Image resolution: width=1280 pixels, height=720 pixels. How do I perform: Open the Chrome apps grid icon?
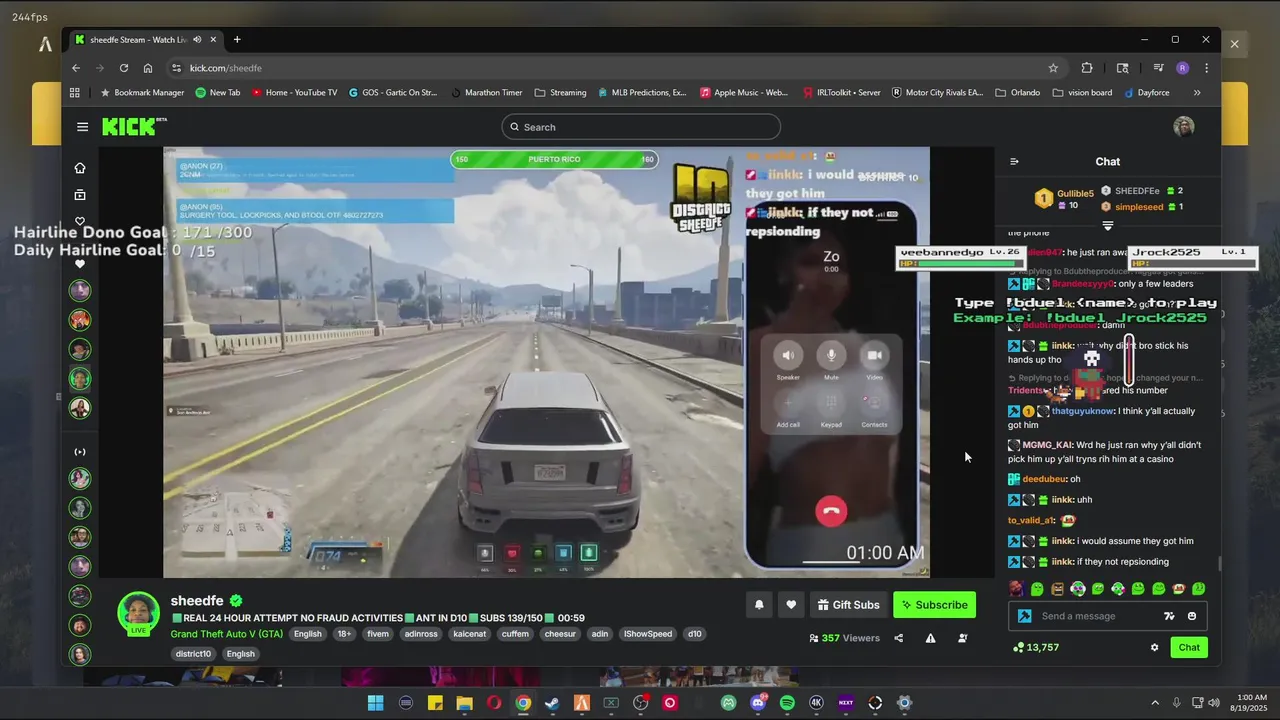point(75,93)
